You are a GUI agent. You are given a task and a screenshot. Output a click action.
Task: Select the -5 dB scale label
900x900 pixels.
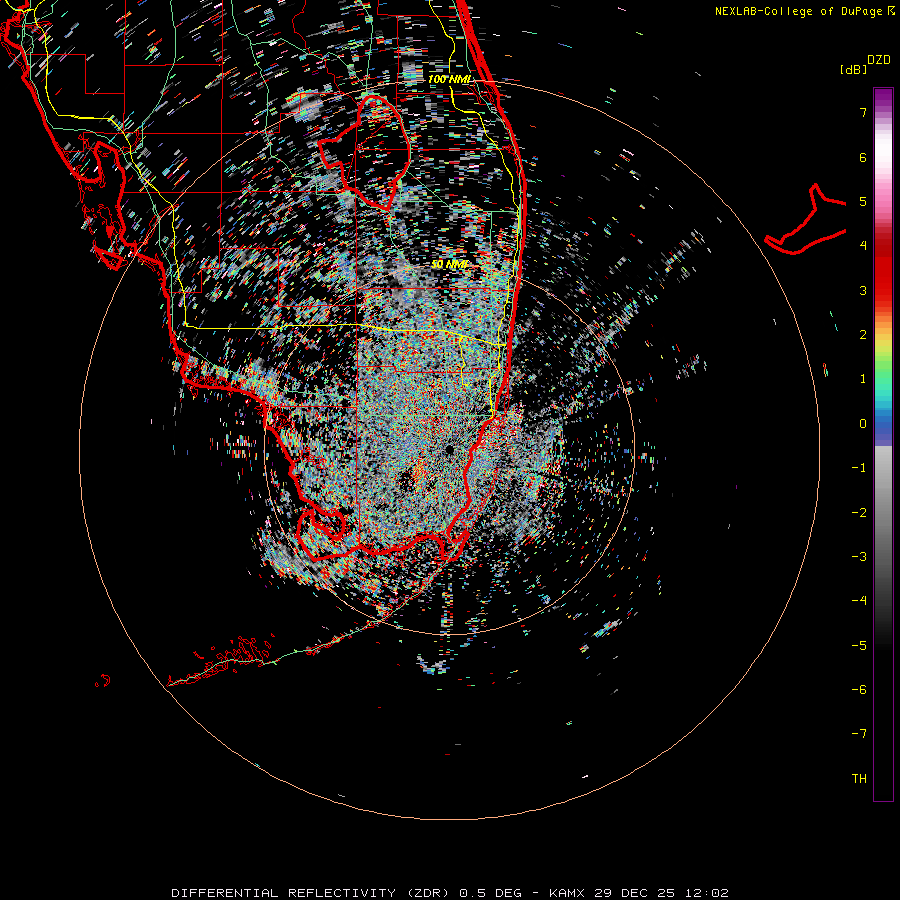tap(859, 646)
